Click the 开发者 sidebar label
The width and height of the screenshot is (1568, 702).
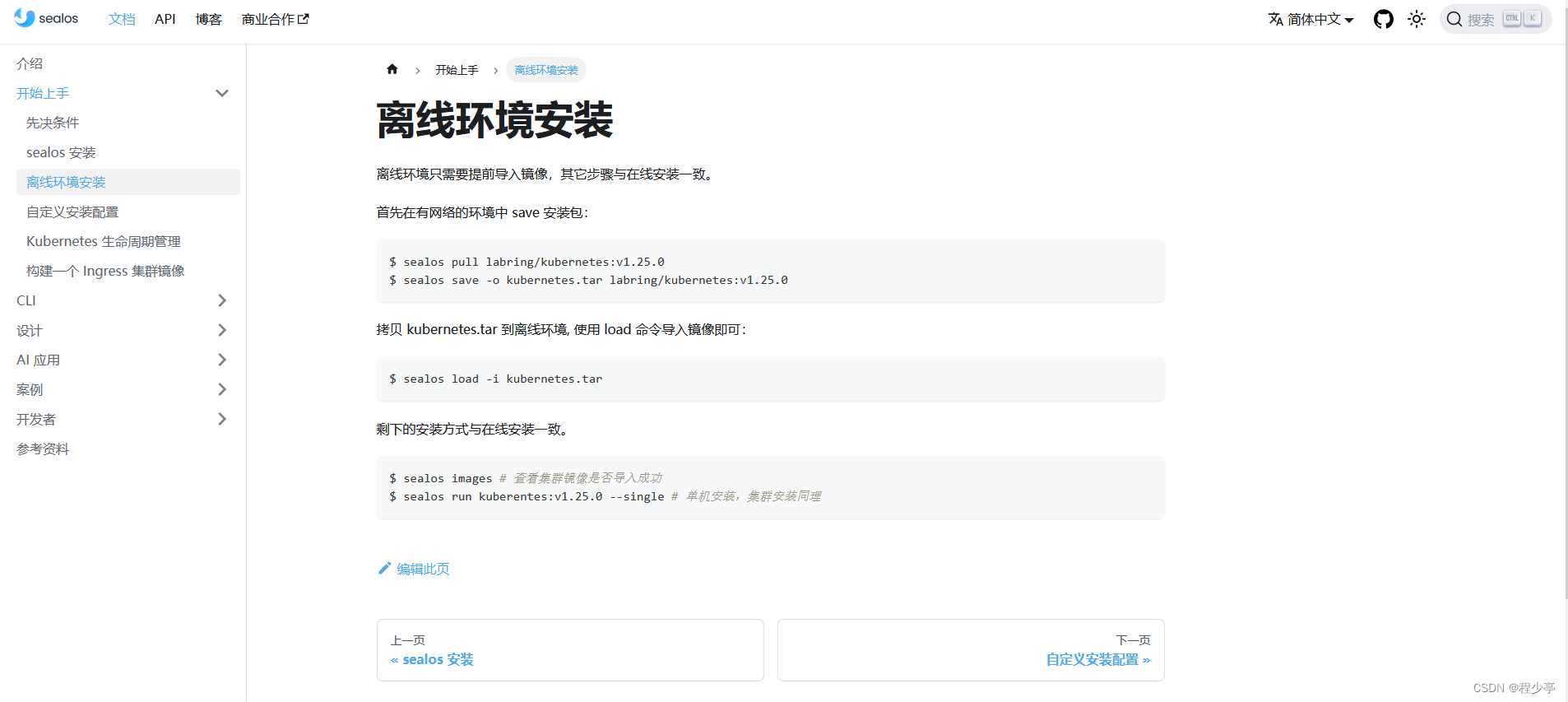point(36,419)
